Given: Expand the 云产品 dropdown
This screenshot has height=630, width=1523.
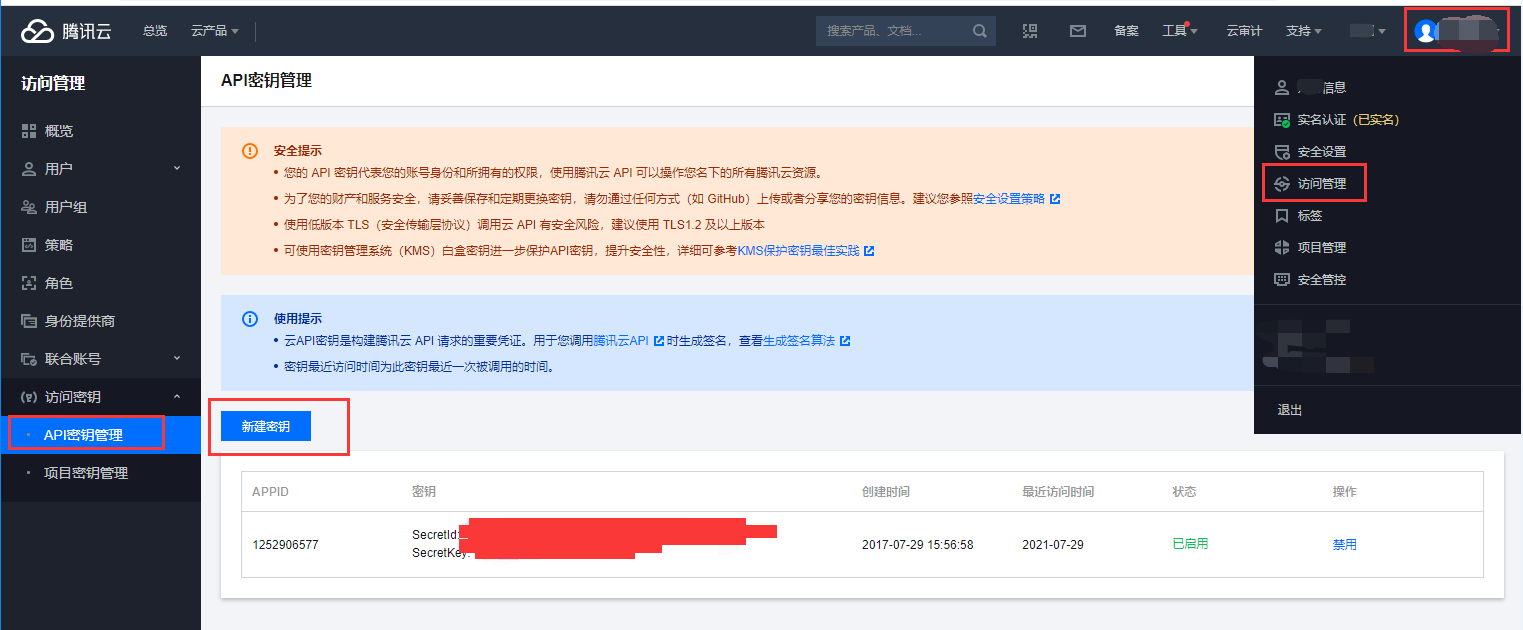Looking at the screenshot, I should [215, 31].
